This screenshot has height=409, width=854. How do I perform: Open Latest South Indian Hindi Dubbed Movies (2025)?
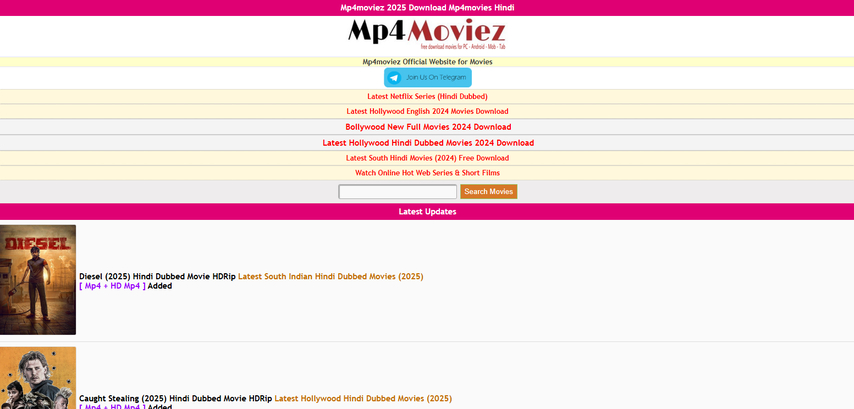tap(331, 276)
